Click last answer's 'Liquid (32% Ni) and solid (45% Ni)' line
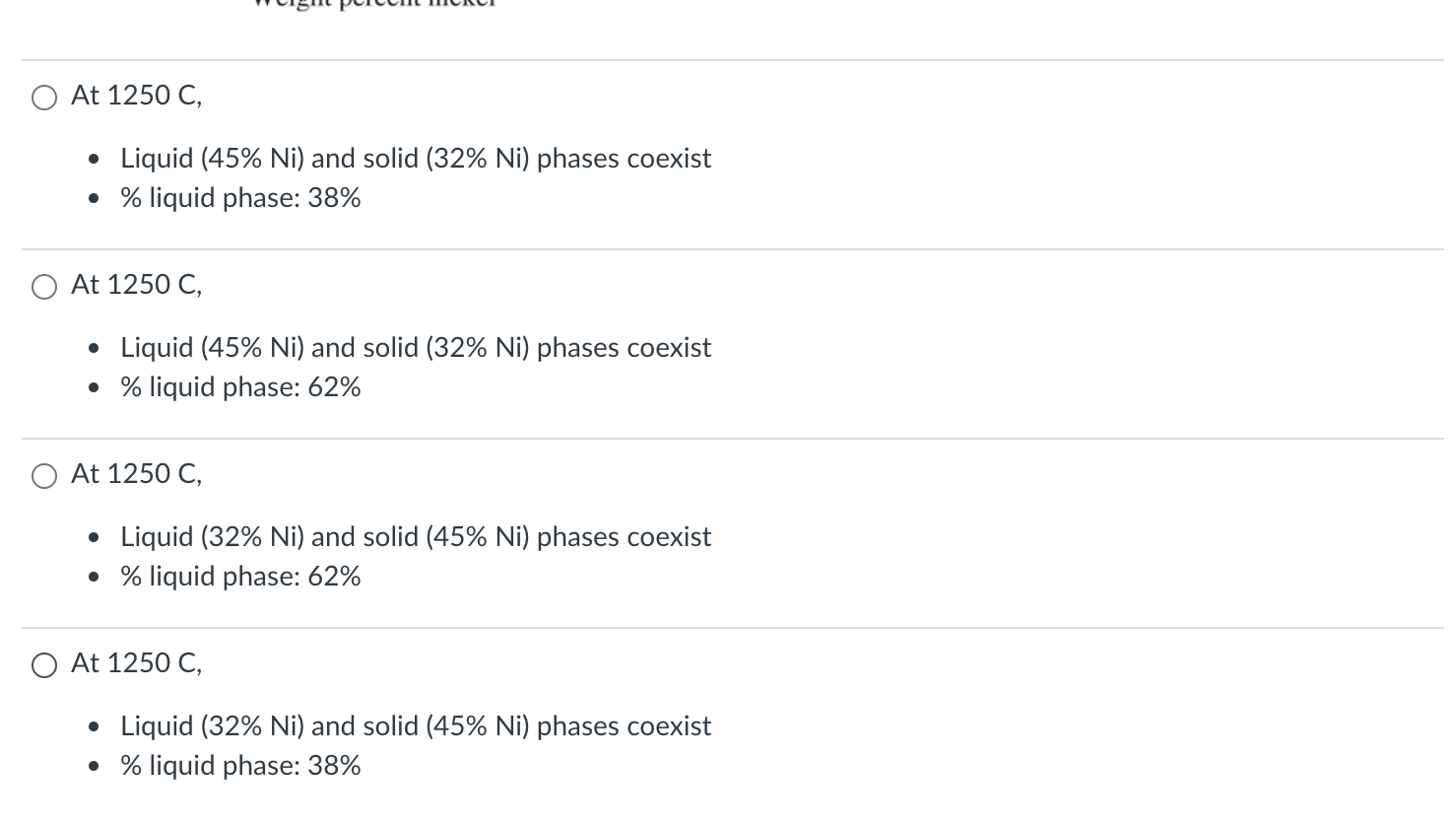 coord(416,725)
